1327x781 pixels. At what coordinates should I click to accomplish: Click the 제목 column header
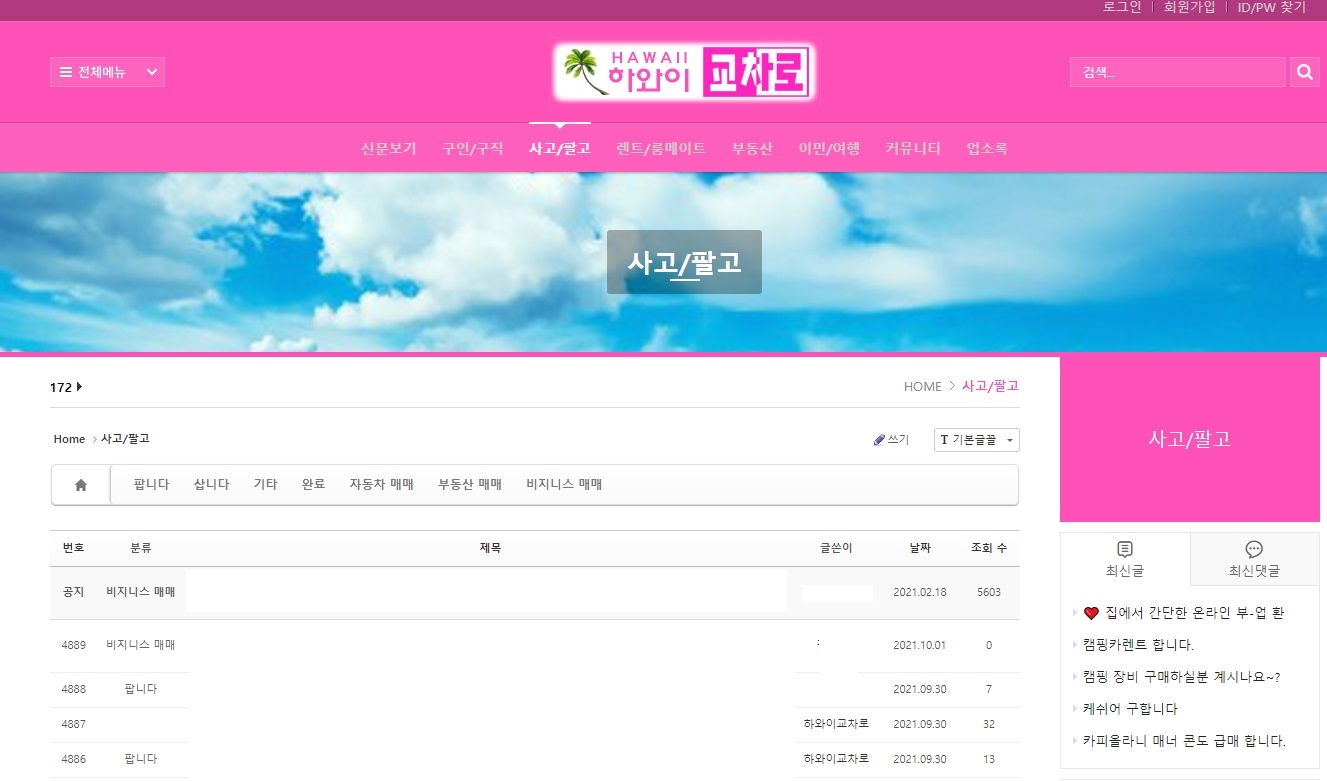click(490, 548)
